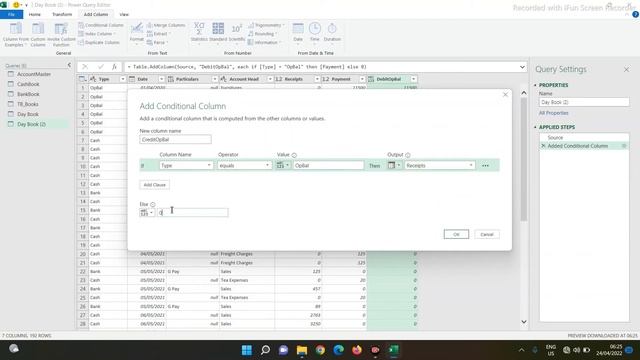Open the Else value type selector
640x360 pixels.
[147, 213]
